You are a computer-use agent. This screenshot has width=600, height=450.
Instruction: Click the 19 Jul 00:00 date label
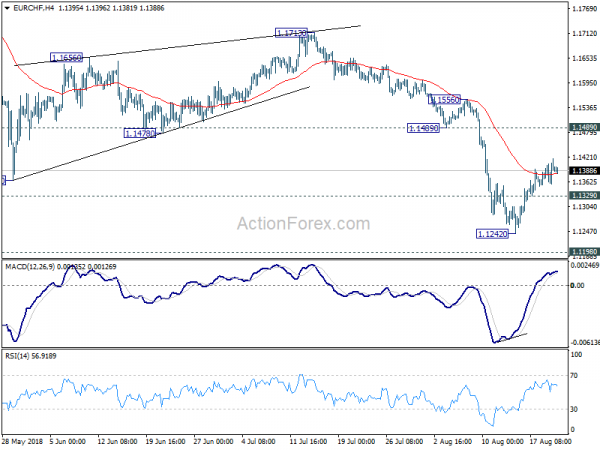(x=357, y=442)
